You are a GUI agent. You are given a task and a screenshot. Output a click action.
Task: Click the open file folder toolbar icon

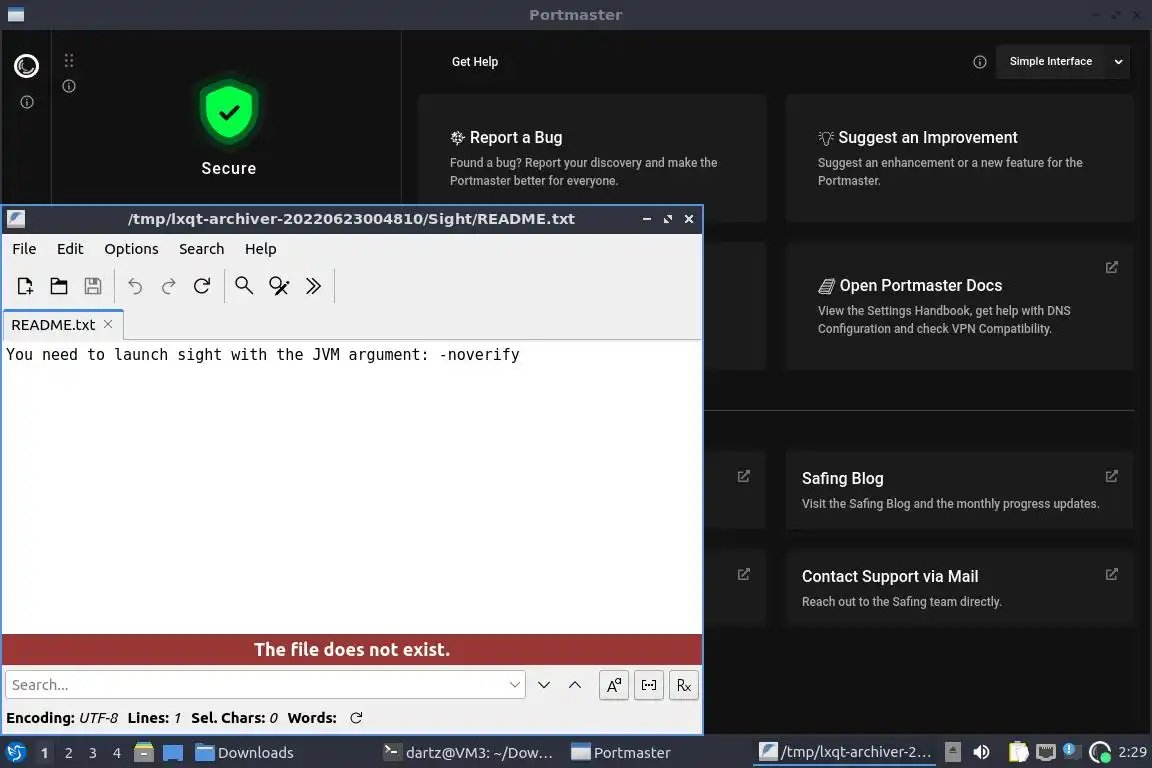click(x=59, y=286)
